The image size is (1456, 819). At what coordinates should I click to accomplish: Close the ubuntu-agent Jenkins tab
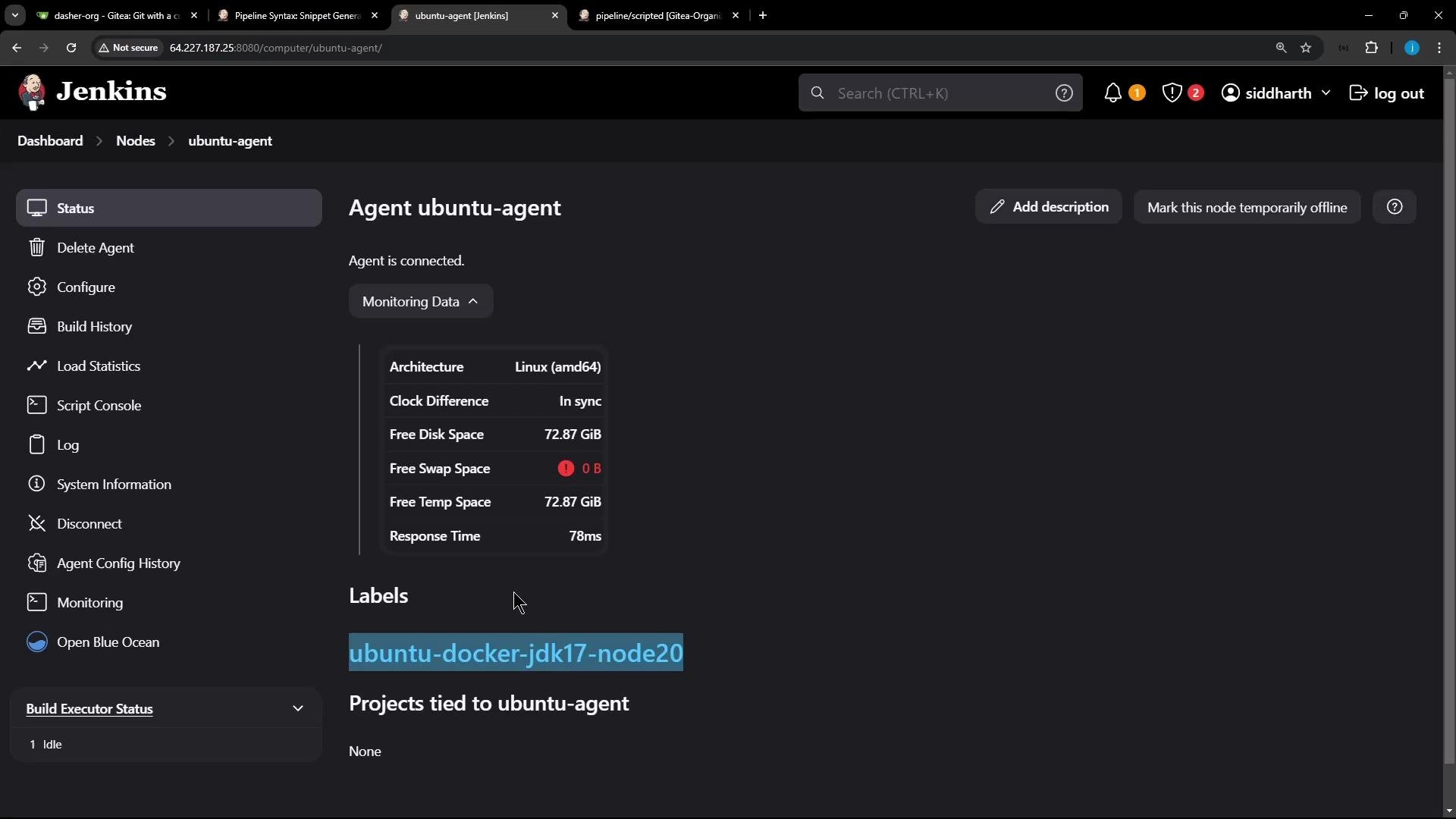coord(555,15)
